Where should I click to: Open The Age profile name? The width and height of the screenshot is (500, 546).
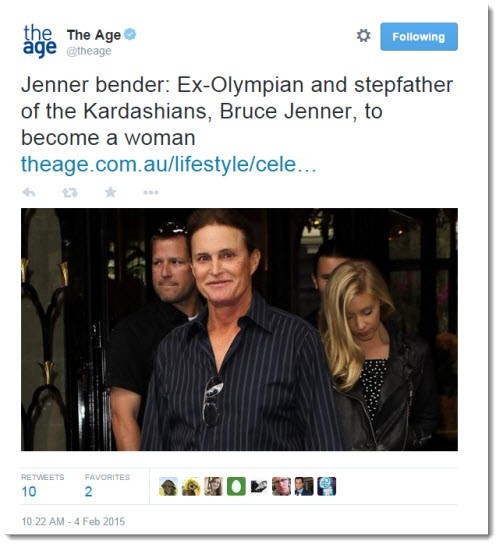tap(94, 35)
